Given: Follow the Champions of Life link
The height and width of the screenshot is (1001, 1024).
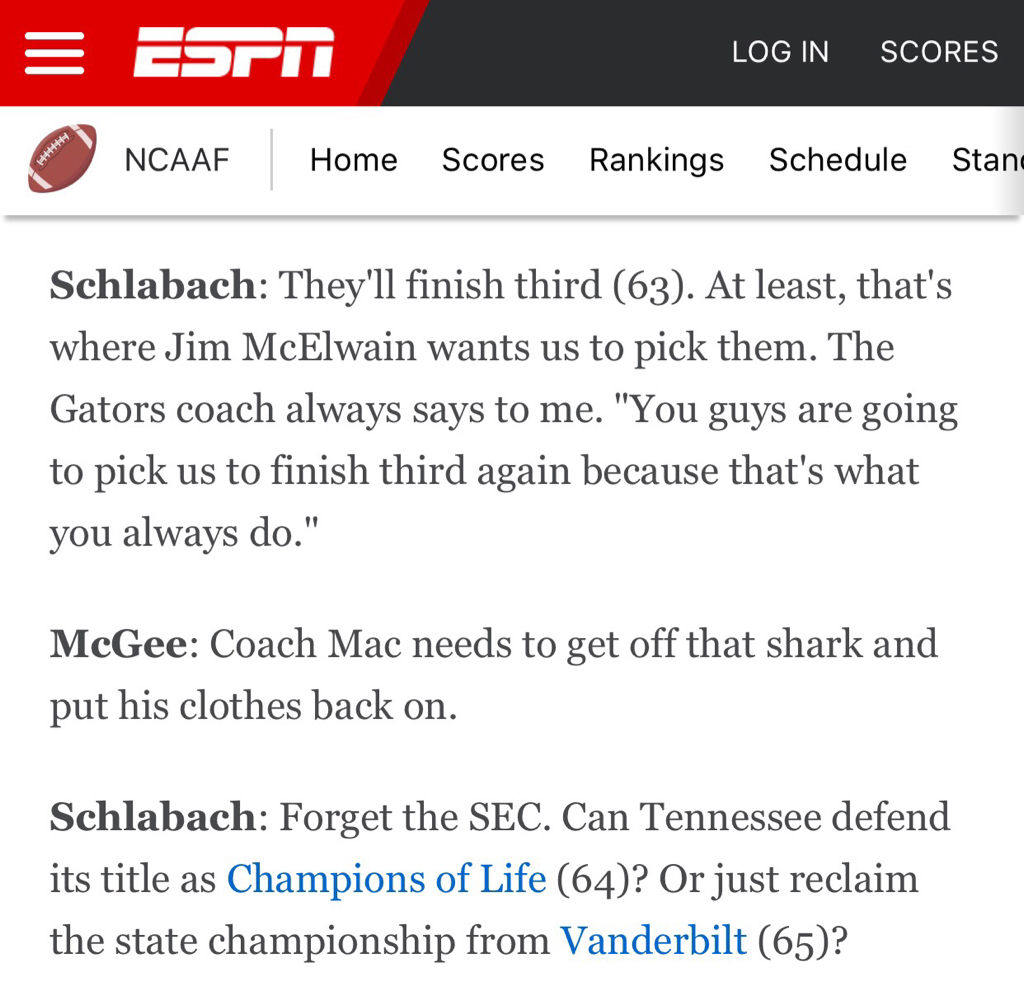Looking at the screenshot, I should click(386, 879).
